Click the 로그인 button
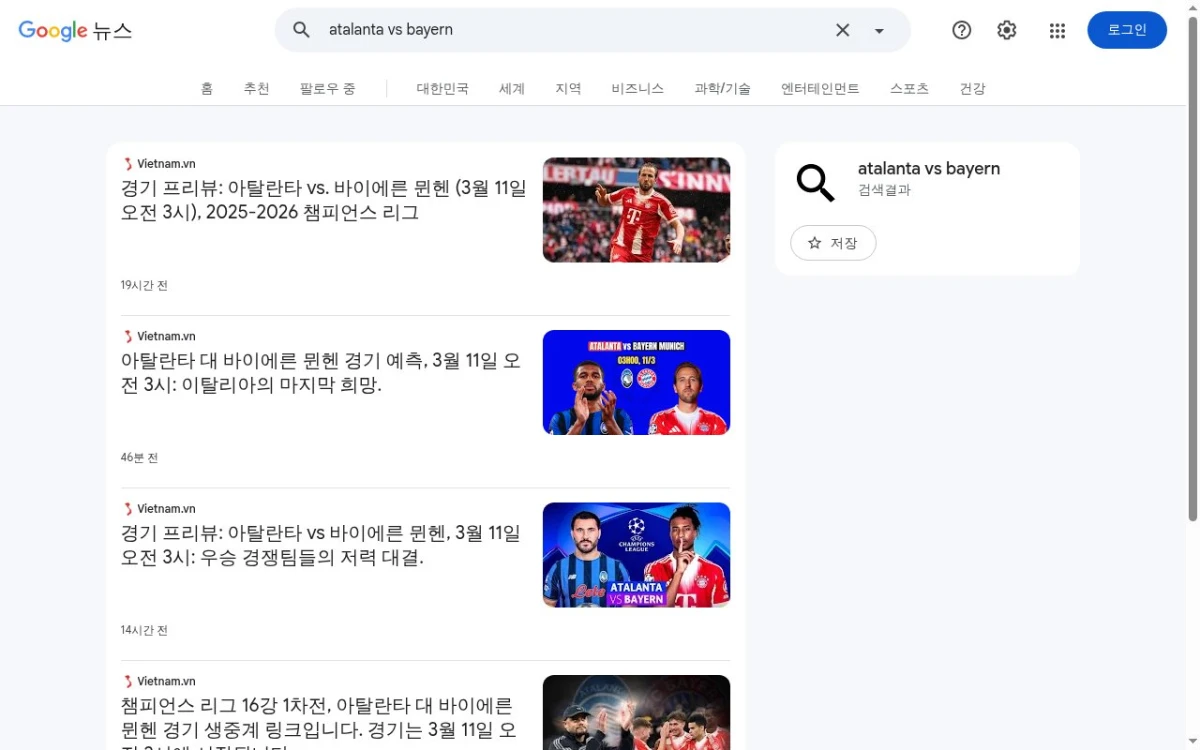Viewport: 1200px width, 750px height. 1127,29
